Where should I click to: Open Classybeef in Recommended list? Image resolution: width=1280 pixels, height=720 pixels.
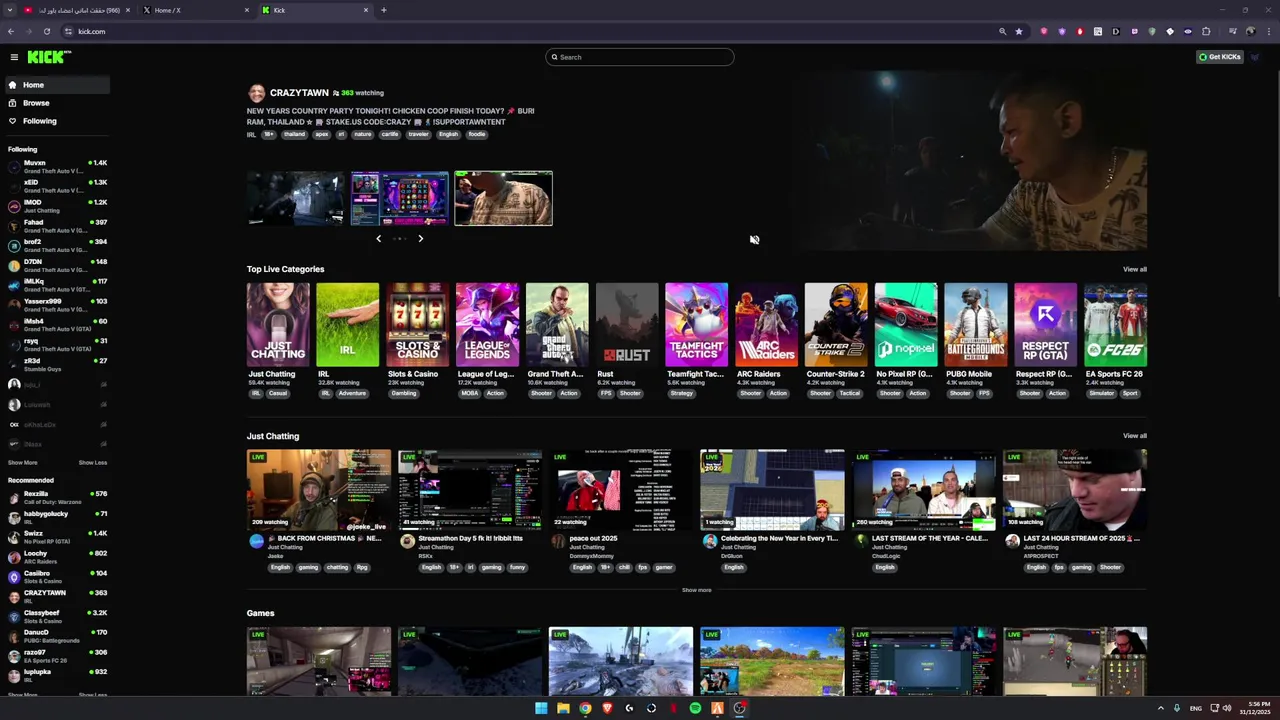pos(57,616)
